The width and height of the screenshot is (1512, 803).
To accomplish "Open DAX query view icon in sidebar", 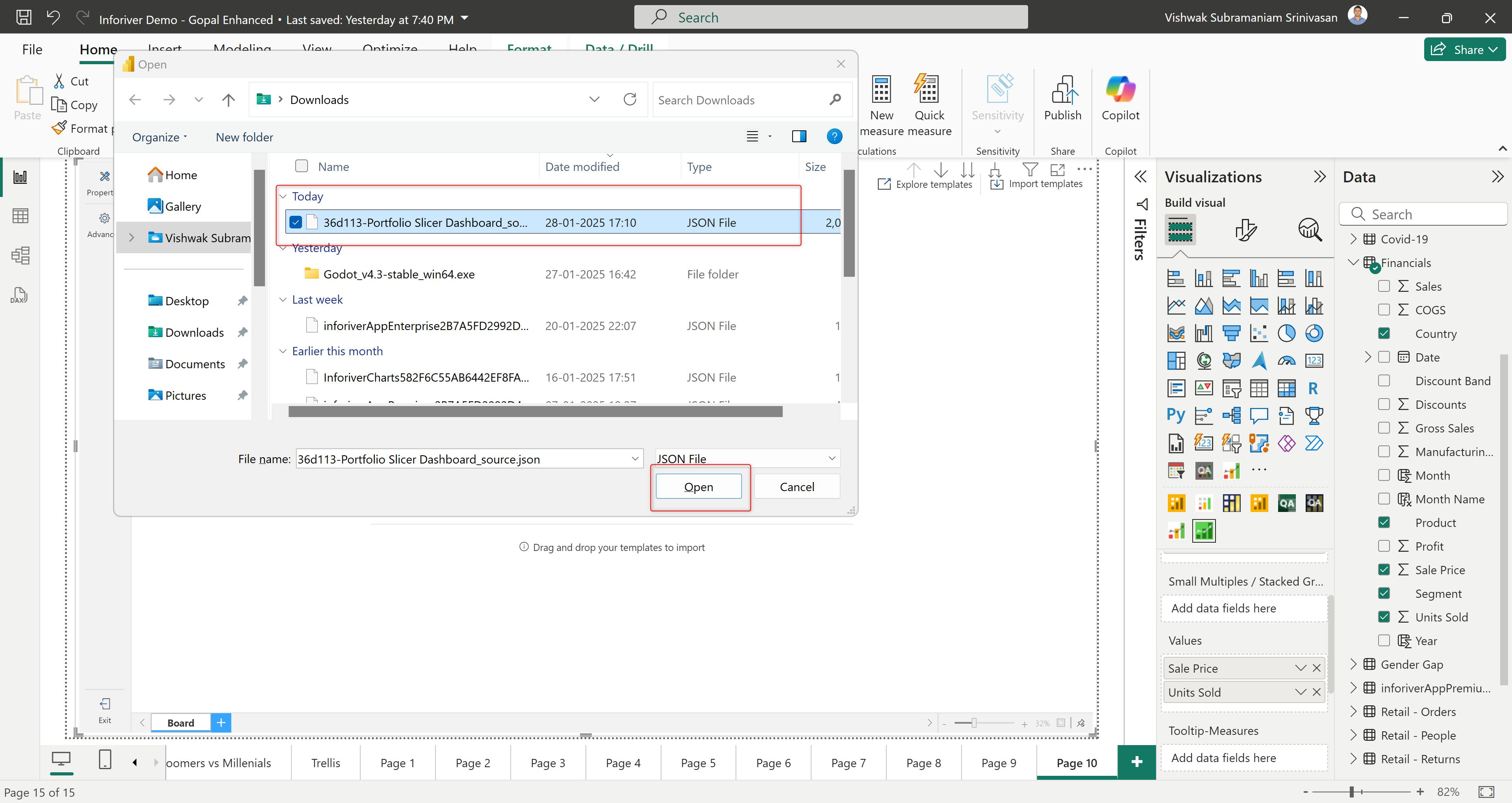I will pos(19,295).
